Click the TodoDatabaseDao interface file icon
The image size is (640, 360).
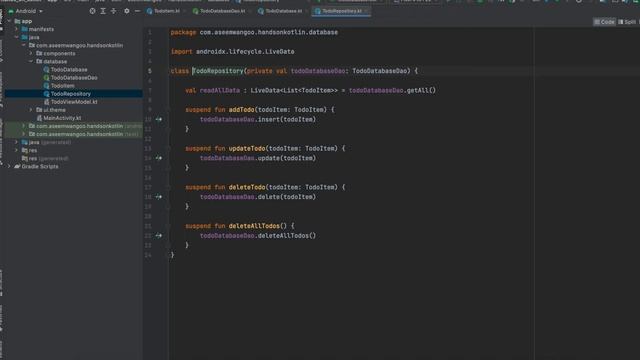pyautogui.click(x=46, y=78)
